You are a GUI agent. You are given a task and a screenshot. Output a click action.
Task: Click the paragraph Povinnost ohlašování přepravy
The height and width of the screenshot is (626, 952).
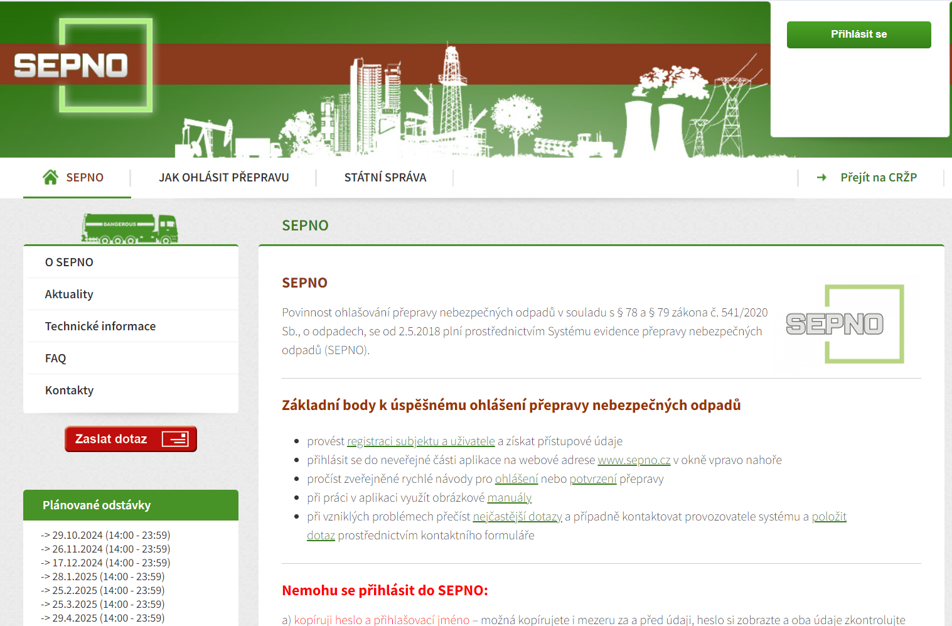click(525, 331)
